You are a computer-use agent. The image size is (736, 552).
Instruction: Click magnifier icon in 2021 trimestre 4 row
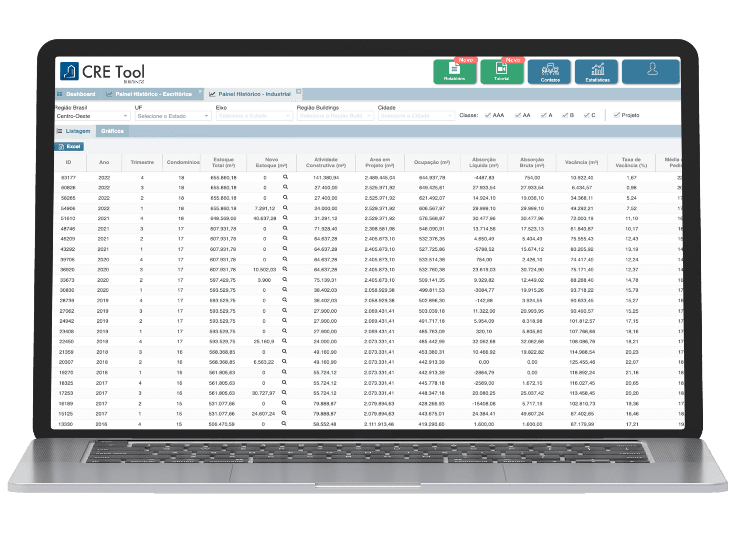(x=285, y=218)
